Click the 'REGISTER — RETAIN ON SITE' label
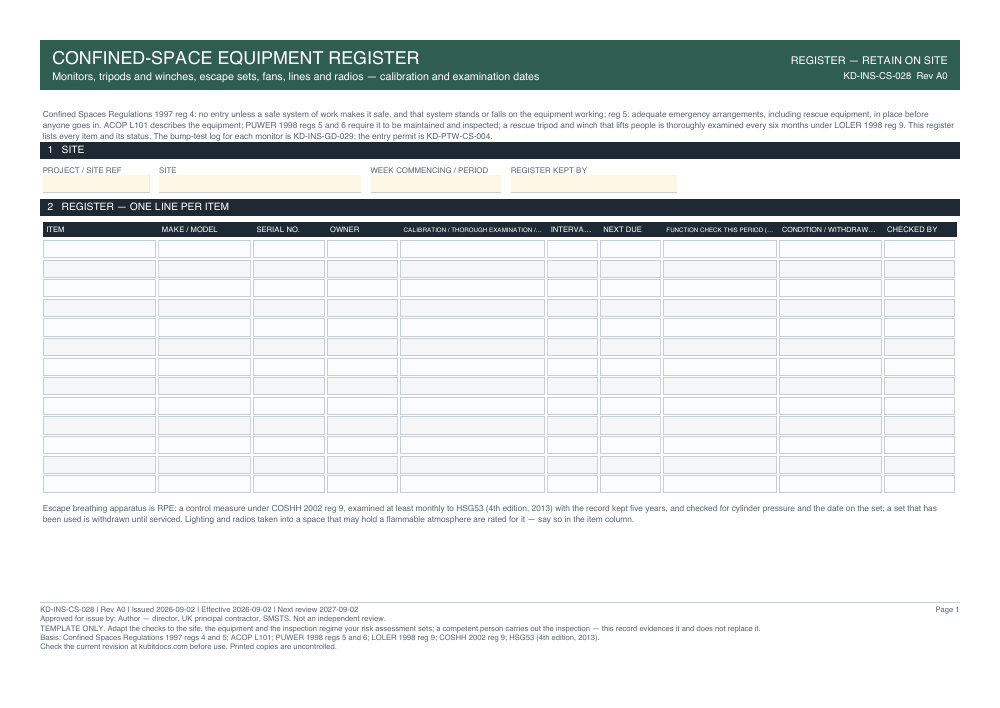 869,61
